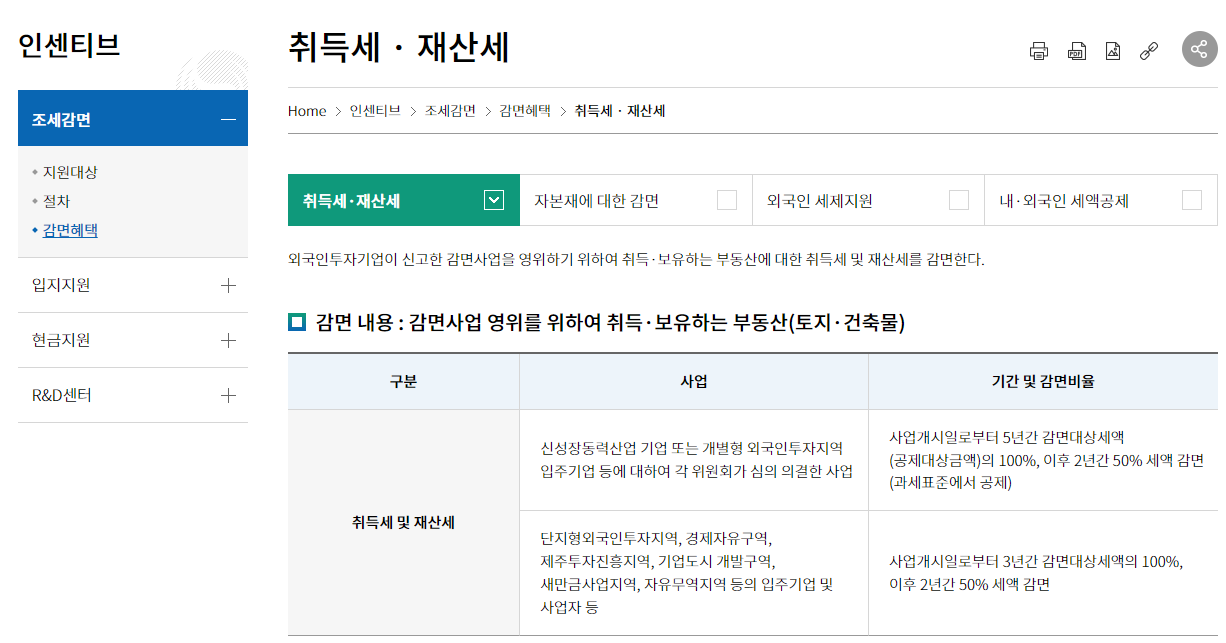
Task: Click the 인센티브 sidebar title
Action: (x=69, y=46)
